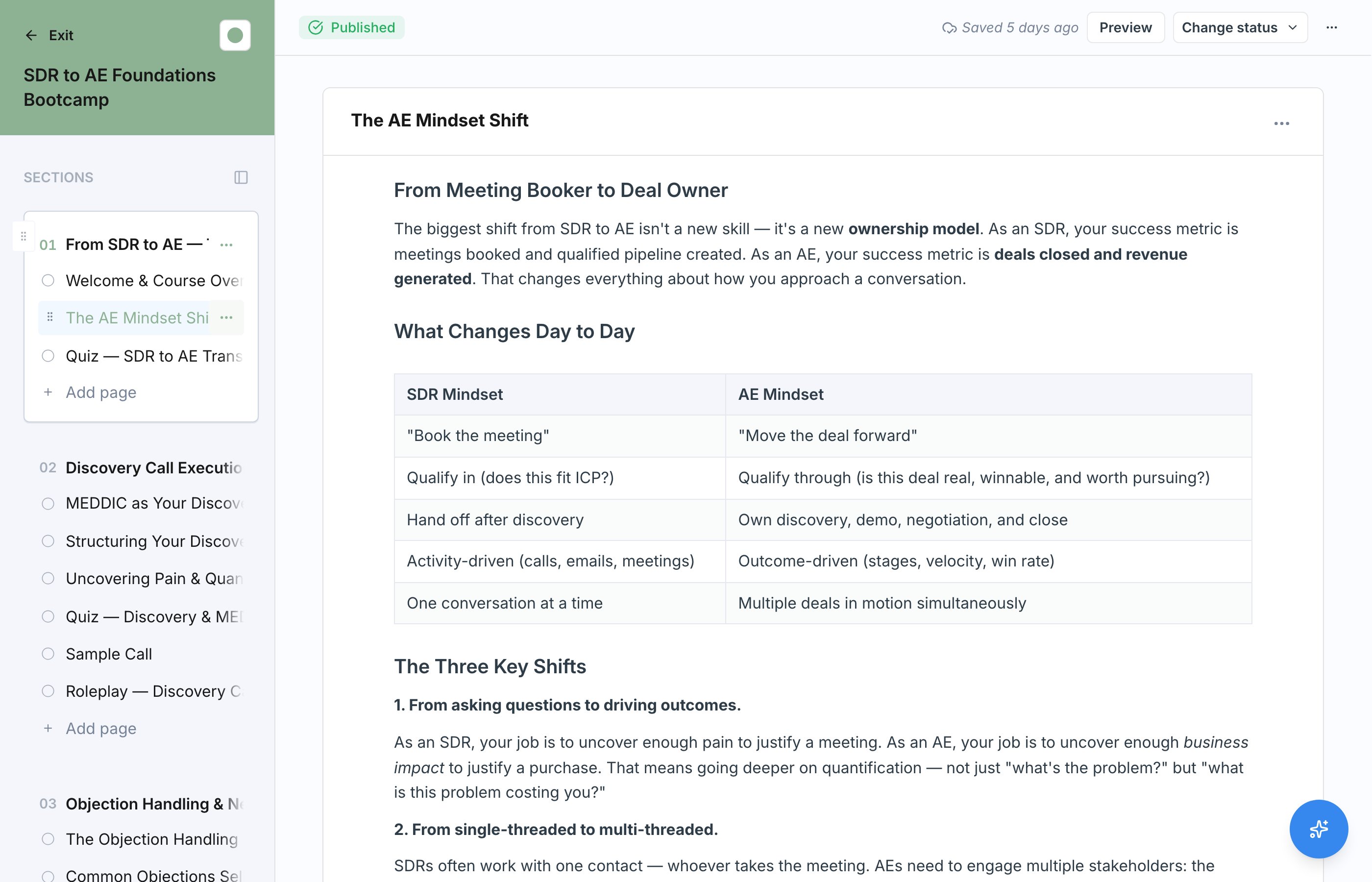
Task: Click circle next to Quiz — Discovery & MEDDIC
Action: click(x=48, y=616)
